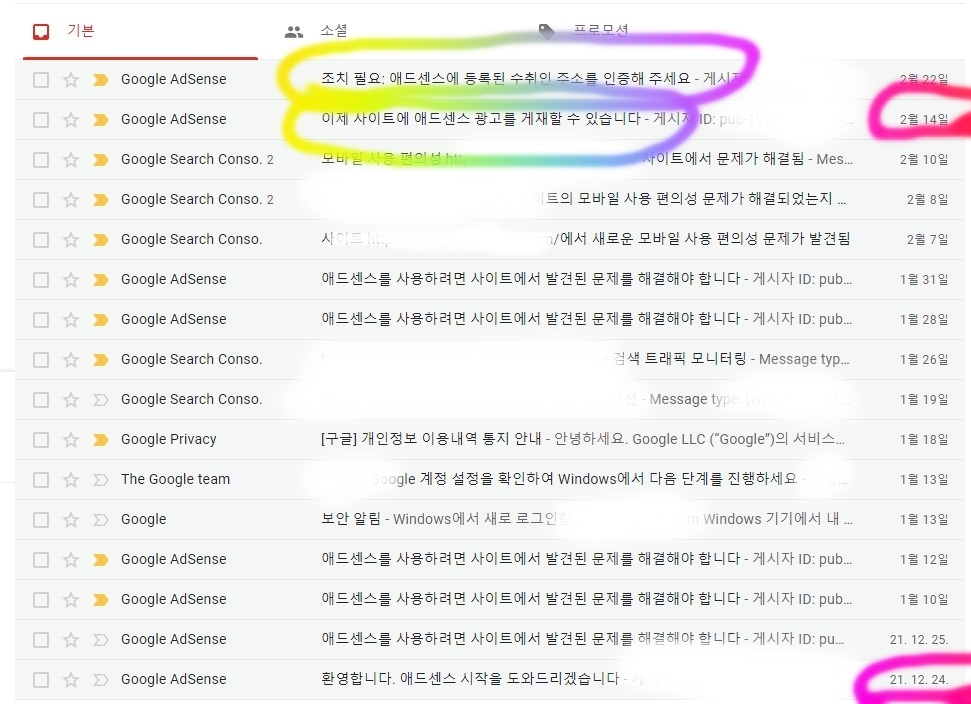Viewport: 971px width, 704px height.
Task: Click the date '2월 7일'
Action: coord(928,240)
